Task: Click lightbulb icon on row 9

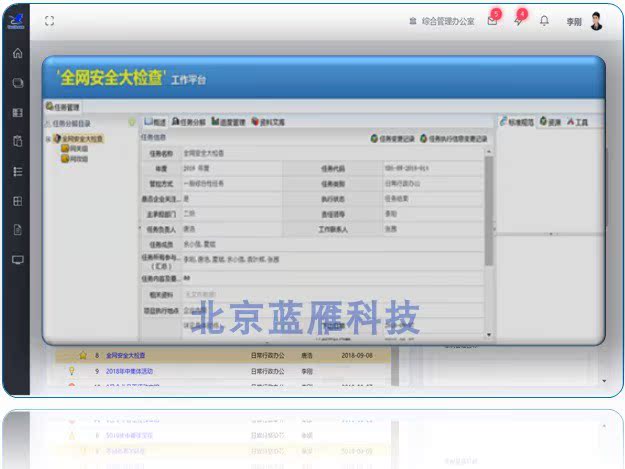Action: (72, 371)
